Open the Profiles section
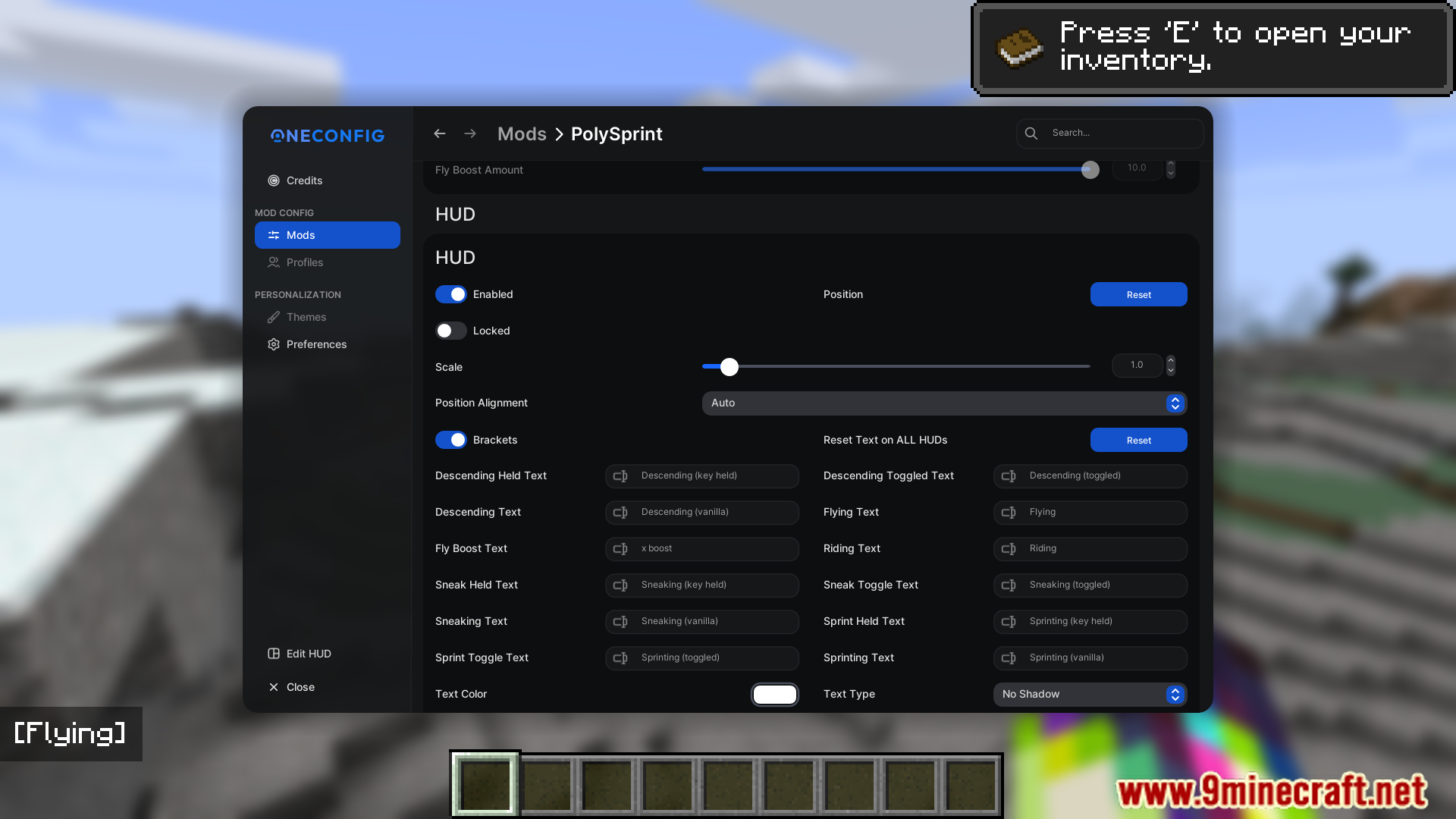 pos(328,262)
